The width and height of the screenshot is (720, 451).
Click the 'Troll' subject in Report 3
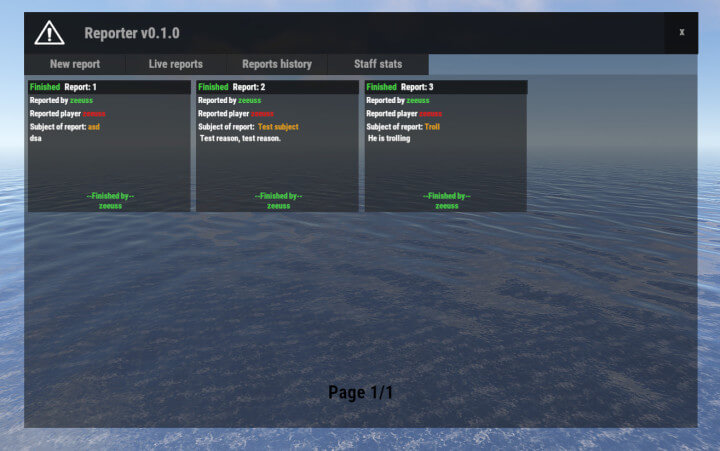[432, 127]
